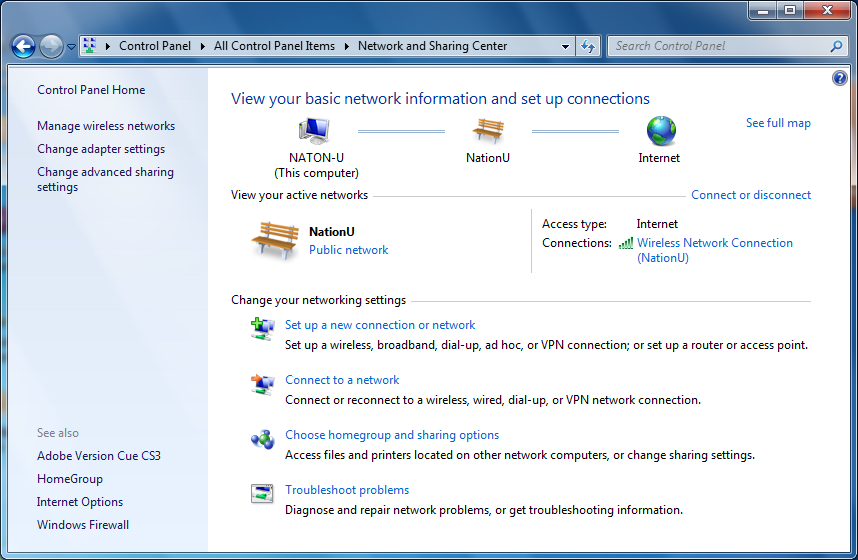Expand arrow after All Control Panel Items
This screenshot has width=858, height=560.
coord(347,46)
